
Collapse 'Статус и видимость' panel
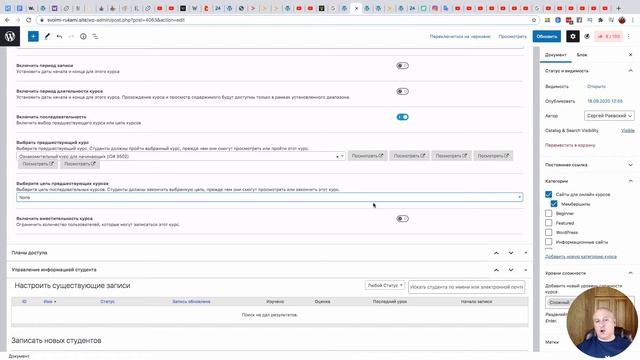(x=631, y=71)
